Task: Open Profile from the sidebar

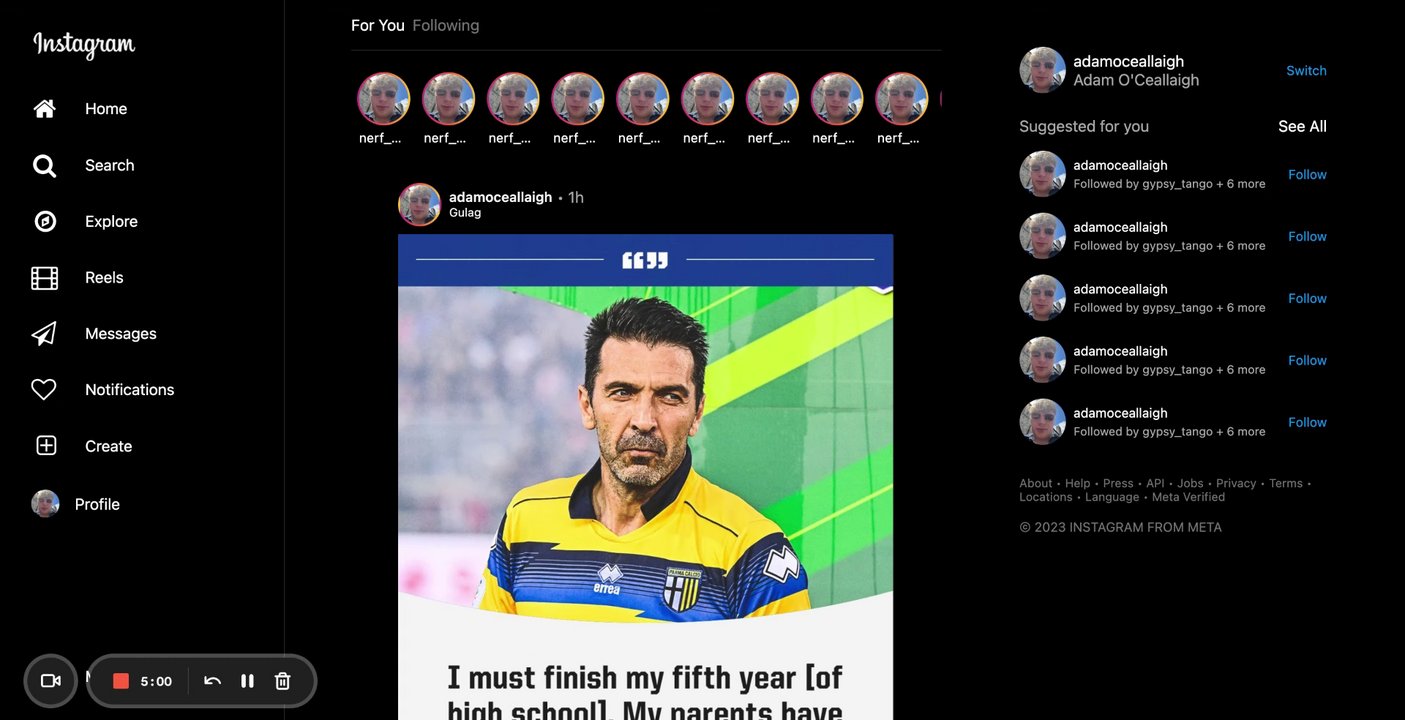Action: pyautogui.click(x=76, y=504)
